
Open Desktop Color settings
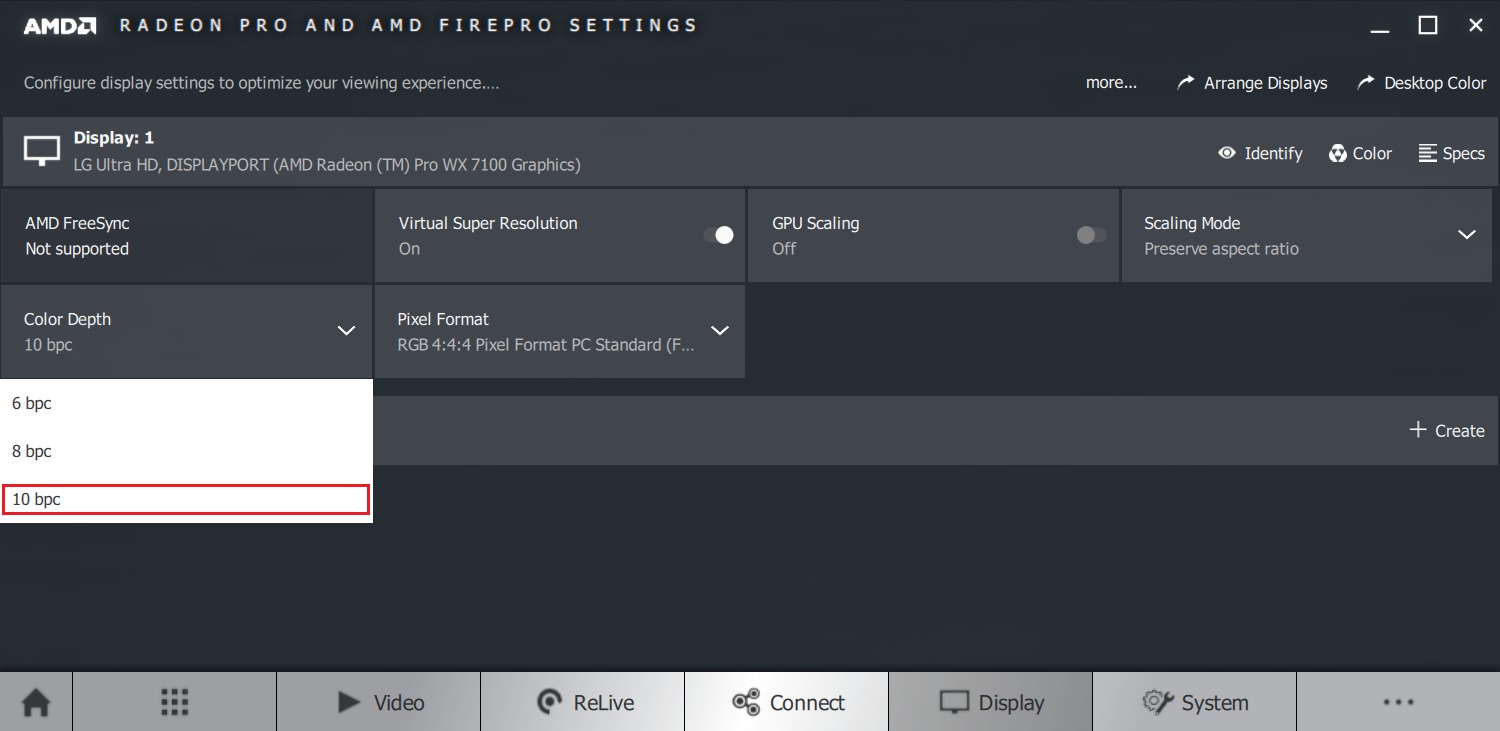pyautogui.click(x=1421, y=83)
